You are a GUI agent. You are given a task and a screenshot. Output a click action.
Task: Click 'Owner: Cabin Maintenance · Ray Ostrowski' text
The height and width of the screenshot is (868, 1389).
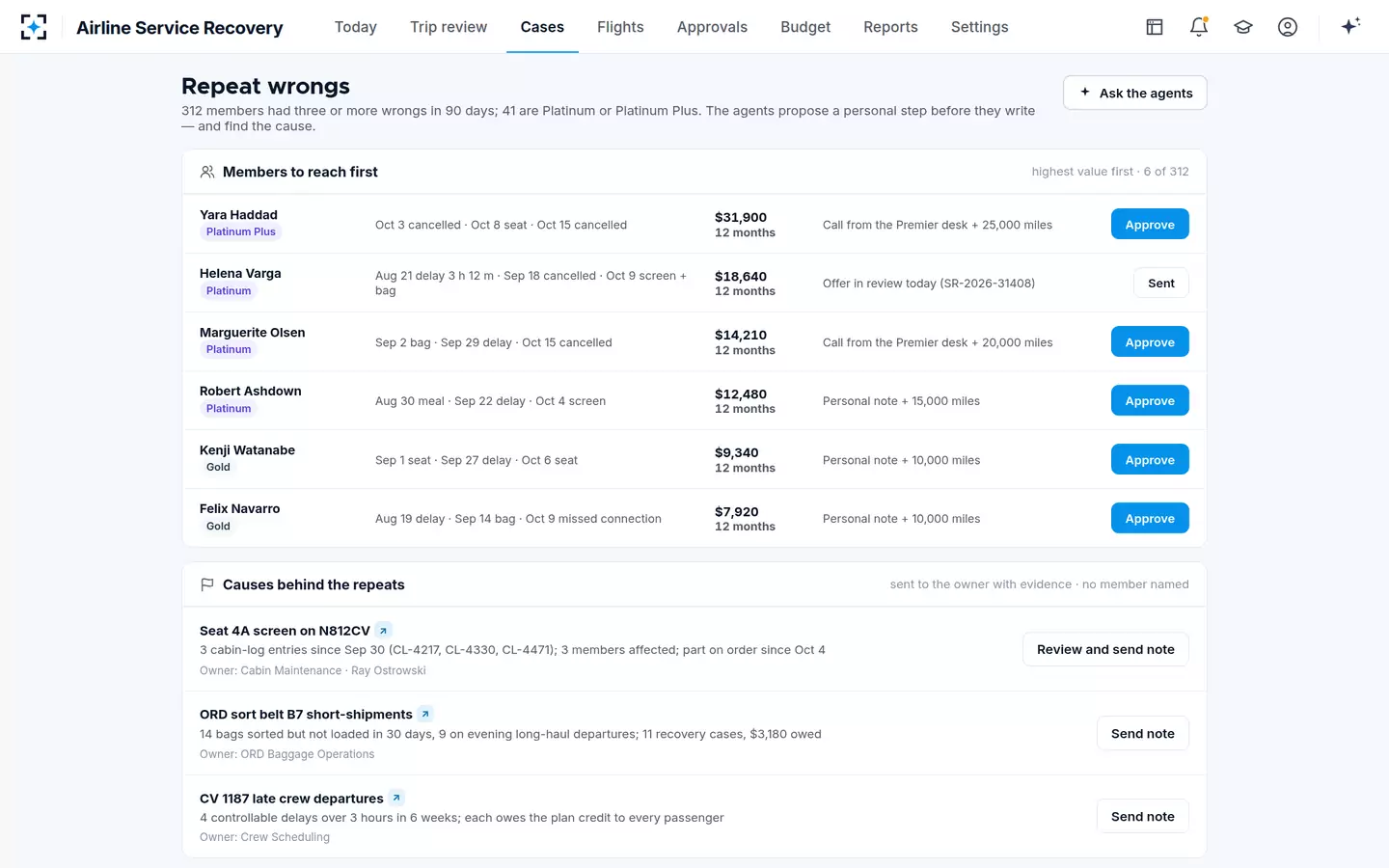pyautogui.click(x=313, y=670)
